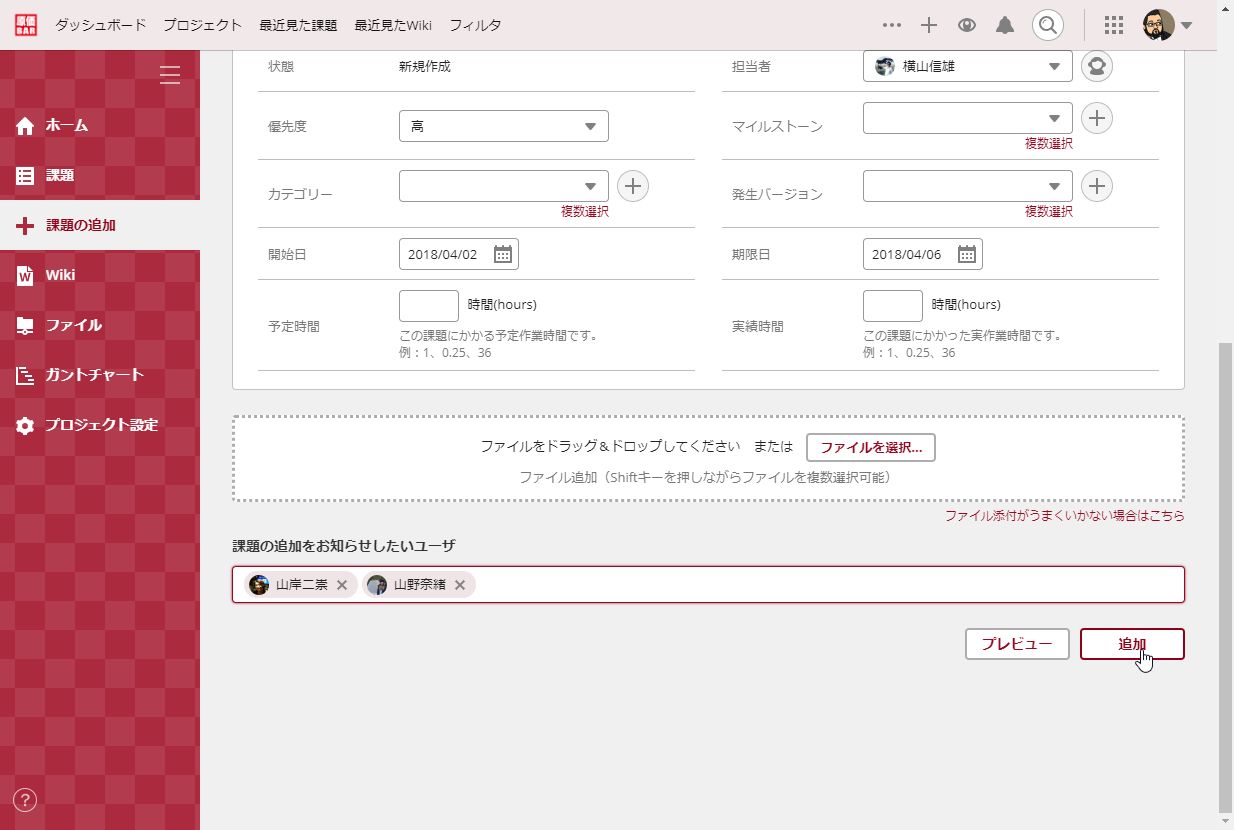The height and width of the screenshot is (830, 1234).
Task: Open calendar icon for 期限日
Action: coord(967,254)
